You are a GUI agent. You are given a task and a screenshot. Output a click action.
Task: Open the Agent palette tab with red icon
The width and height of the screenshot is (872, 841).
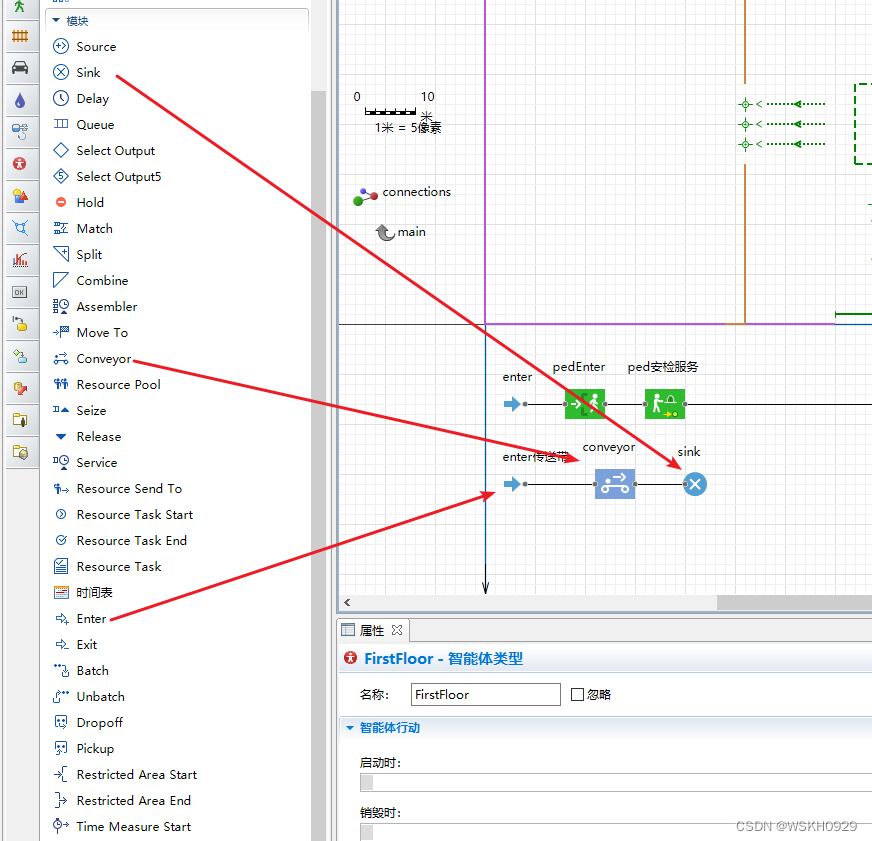pos(20,164)
